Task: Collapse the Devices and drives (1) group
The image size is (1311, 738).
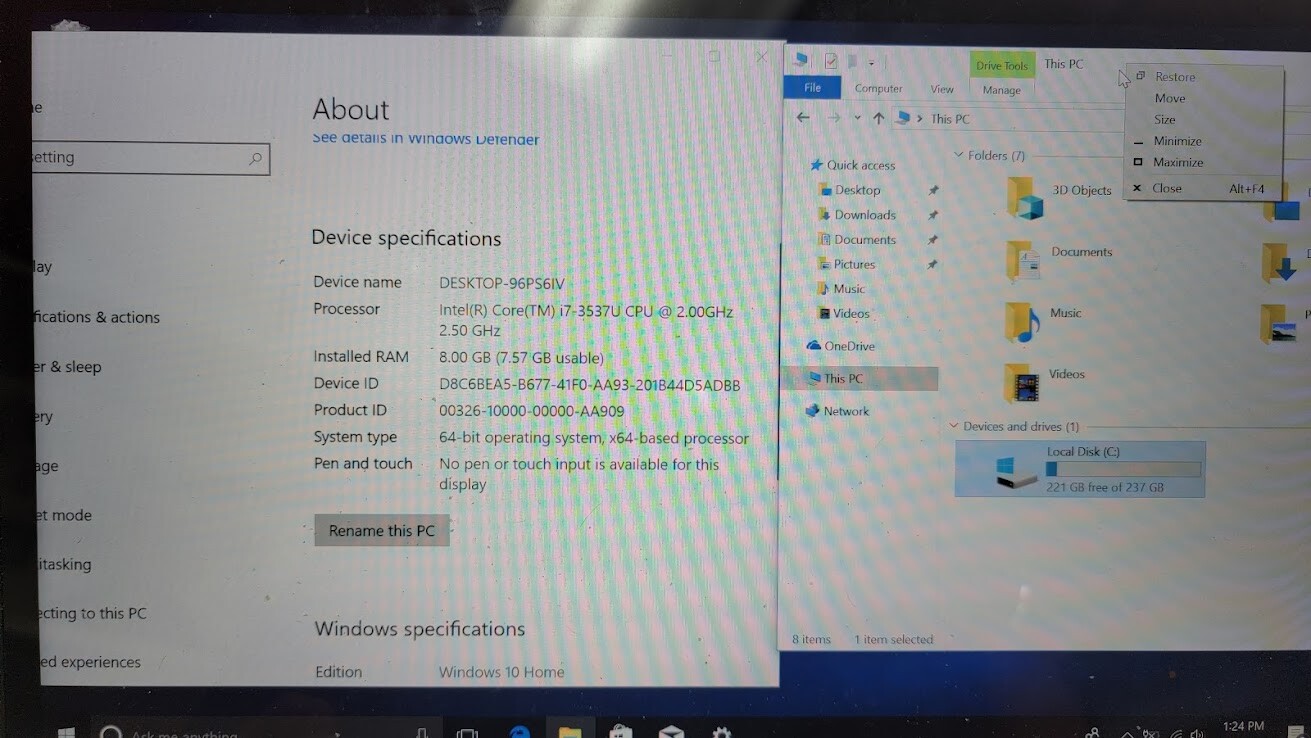Action: click(954, 426)
